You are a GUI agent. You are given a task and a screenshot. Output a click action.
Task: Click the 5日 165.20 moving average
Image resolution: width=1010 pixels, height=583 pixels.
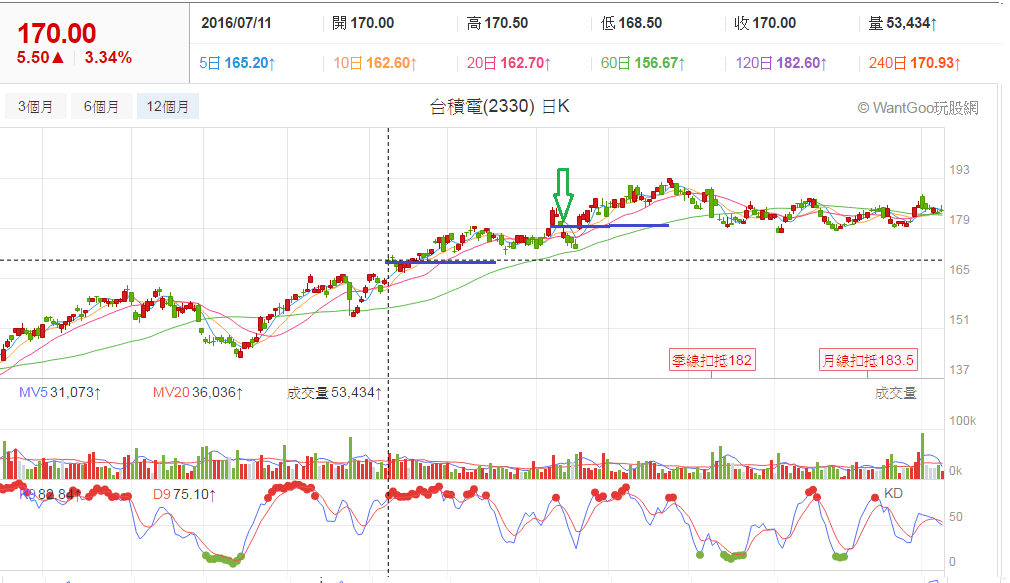(237, 63)
